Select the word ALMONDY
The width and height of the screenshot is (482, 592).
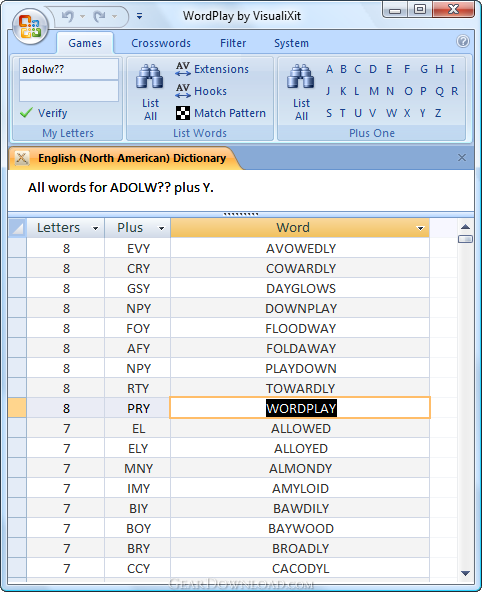click(301, 469)
